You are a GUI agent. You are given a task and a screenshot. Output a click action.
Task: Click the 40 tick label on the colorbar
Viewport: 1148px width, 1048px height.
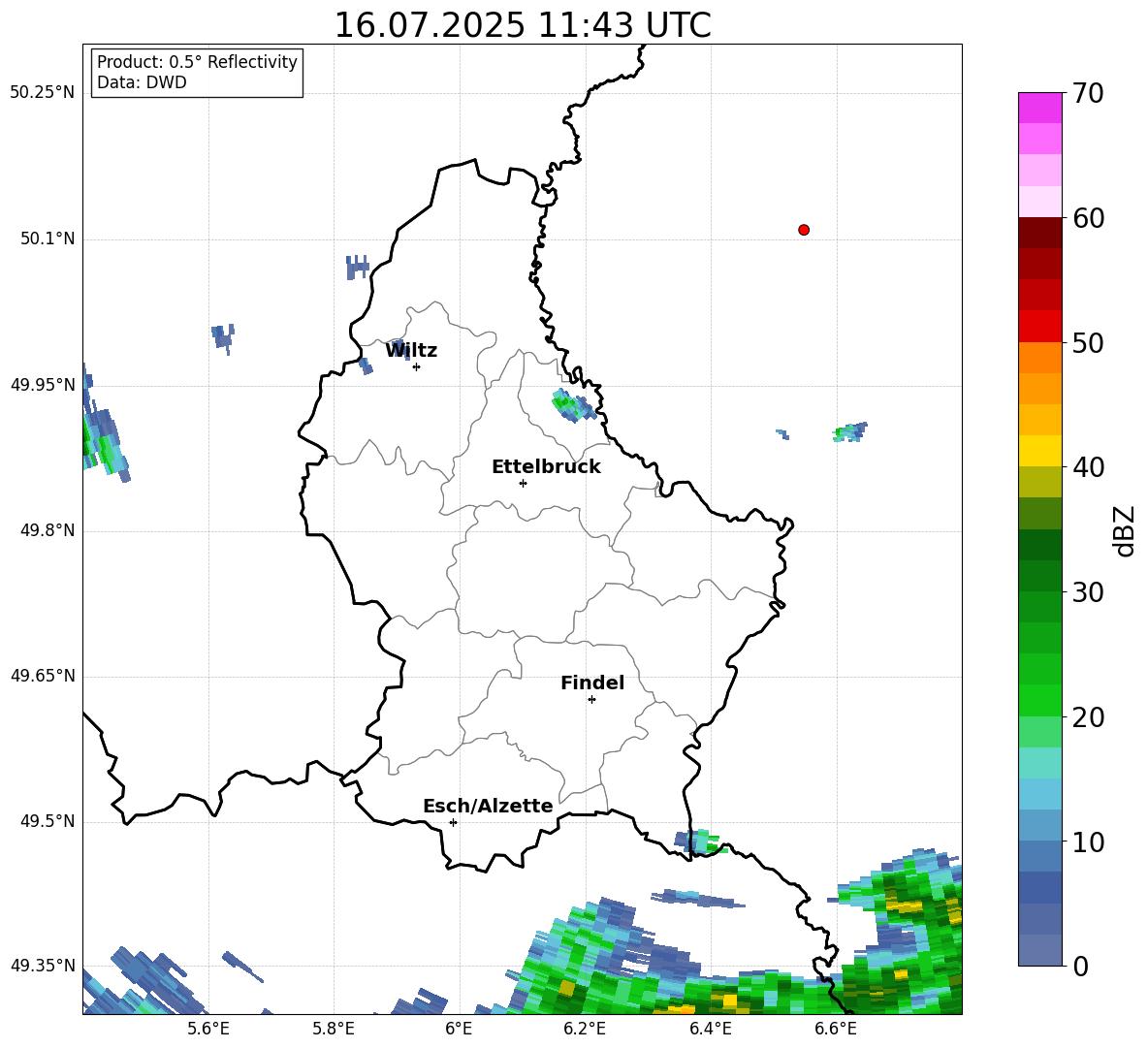tap(1088, 467)
